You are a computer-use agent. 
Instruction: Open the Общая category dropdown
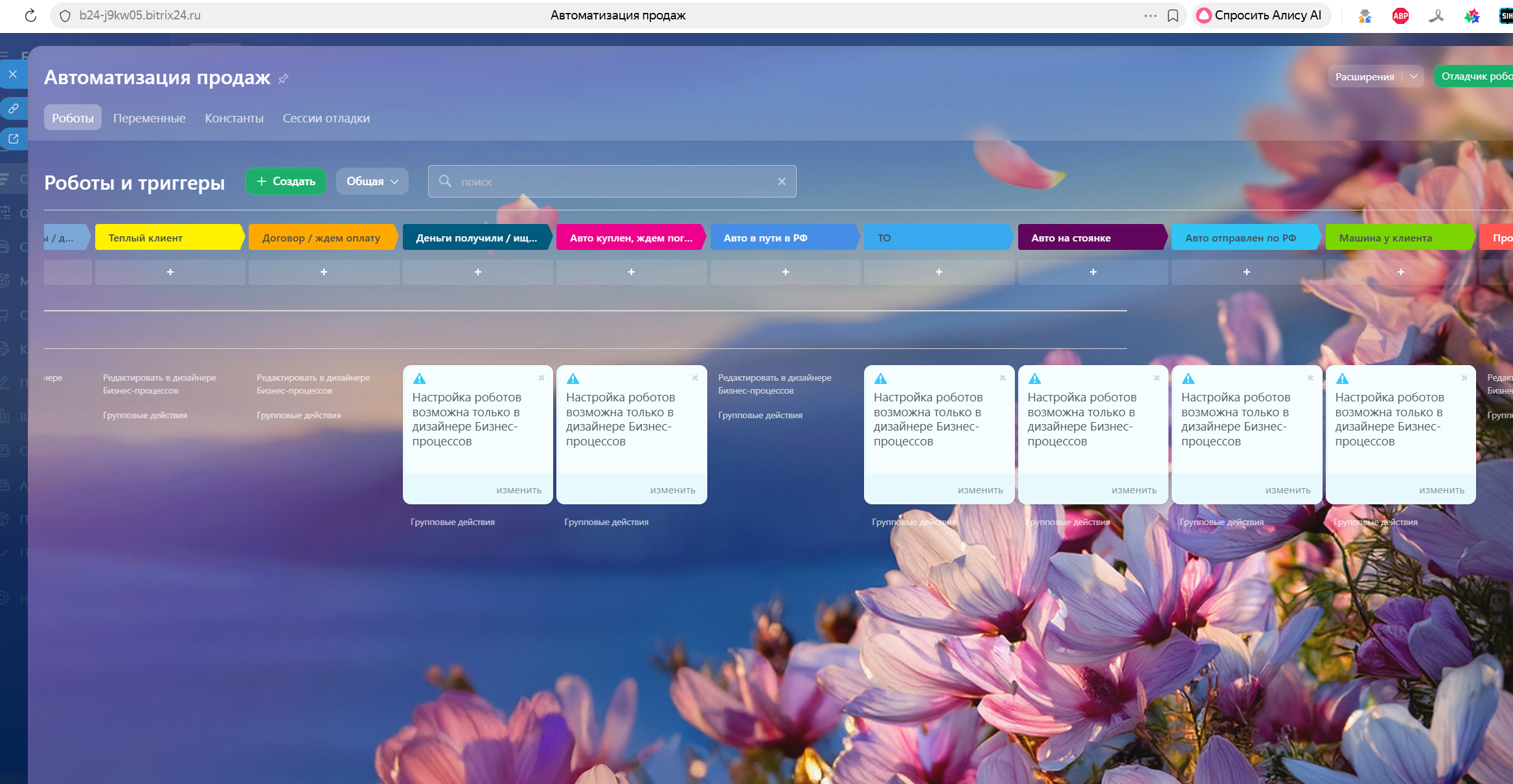[372, 182]
